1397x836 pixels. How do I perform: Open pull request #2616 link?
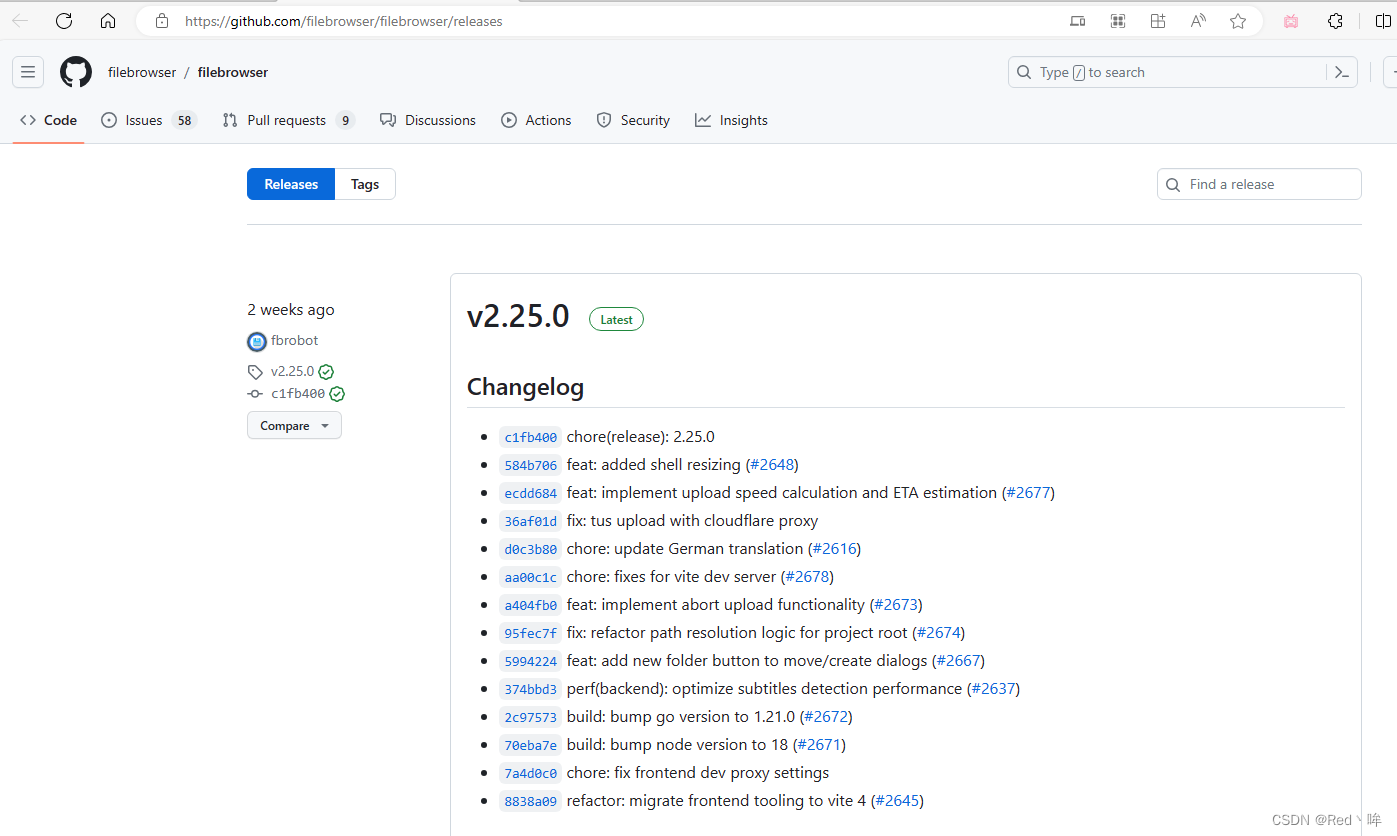point(834,548)
